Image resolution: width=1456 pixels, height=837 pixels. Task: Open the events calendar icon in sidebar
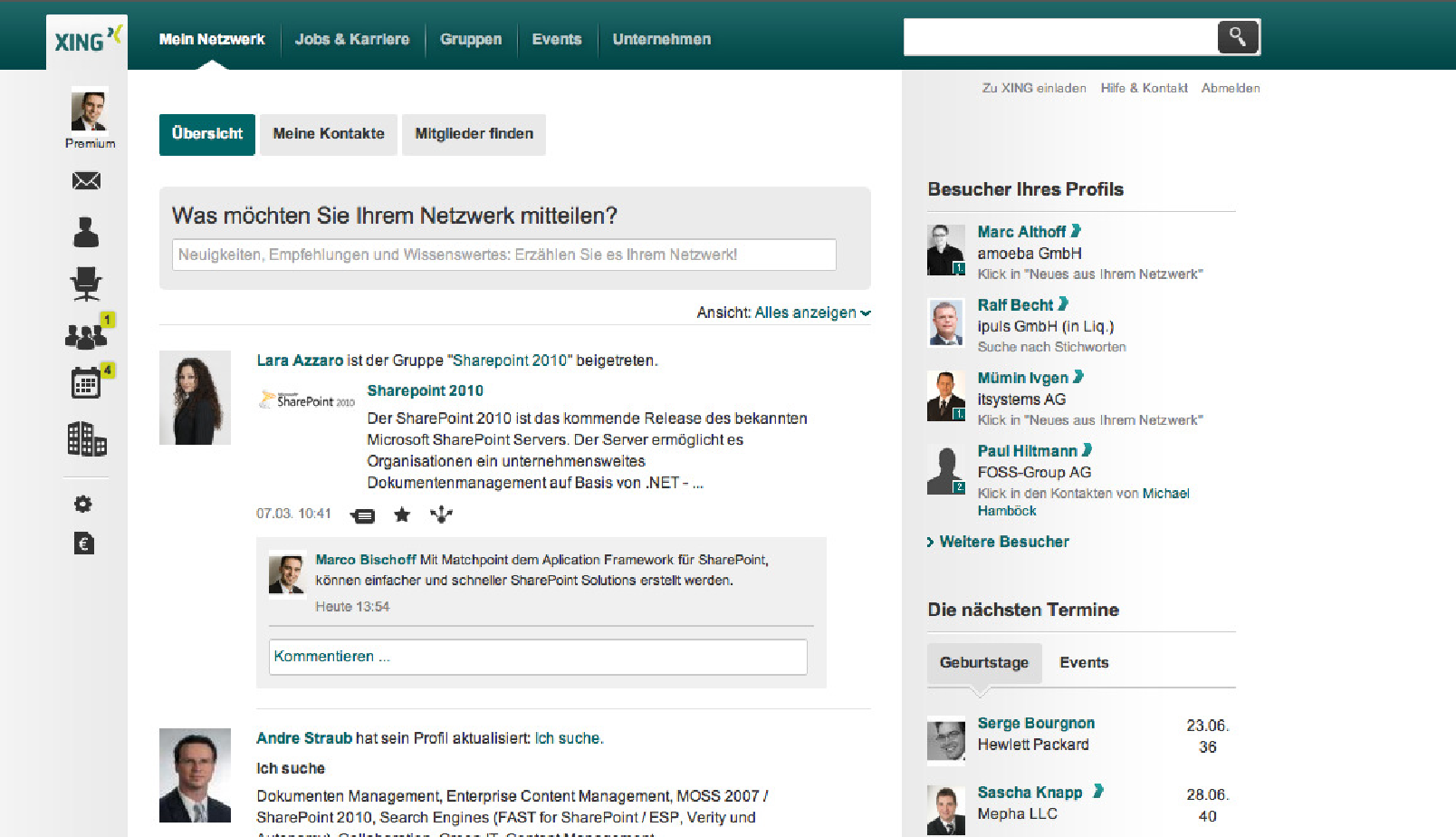pyautogui.click(x=86, y=383)
